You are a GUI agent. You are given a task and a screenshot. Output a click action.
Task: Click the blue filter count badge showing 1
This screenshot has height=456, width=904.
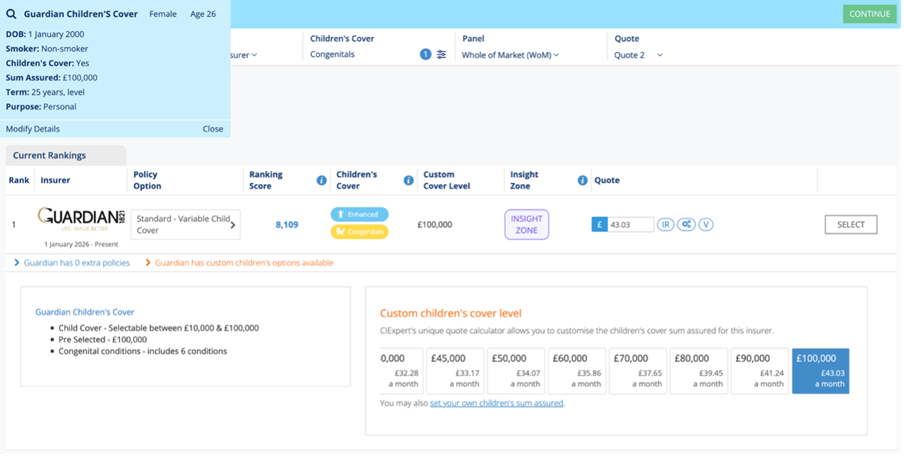425,55
